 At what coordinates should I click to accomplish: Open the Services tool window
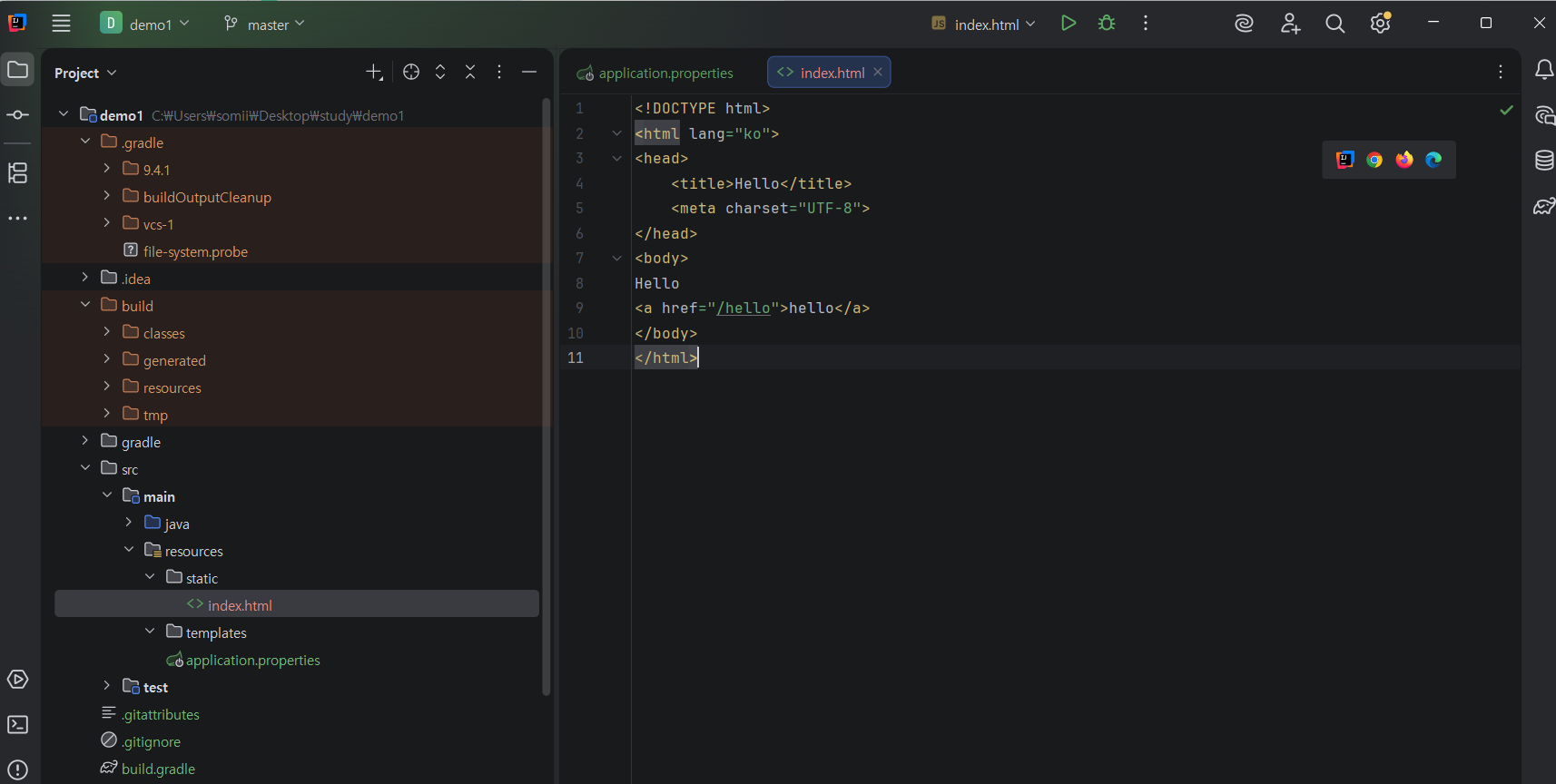pos(18,680)
